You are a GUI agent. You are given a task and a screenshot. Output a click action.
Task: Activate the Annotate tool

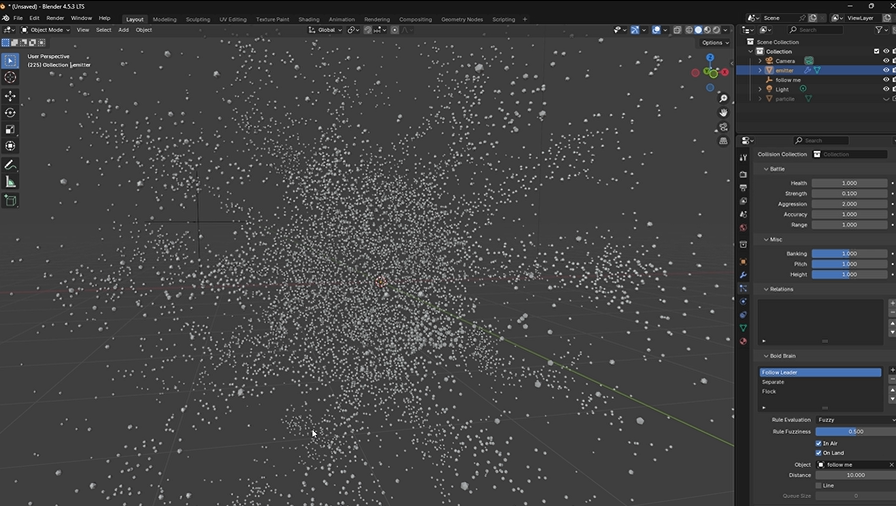pyautogui.click(x=10, y=165)
